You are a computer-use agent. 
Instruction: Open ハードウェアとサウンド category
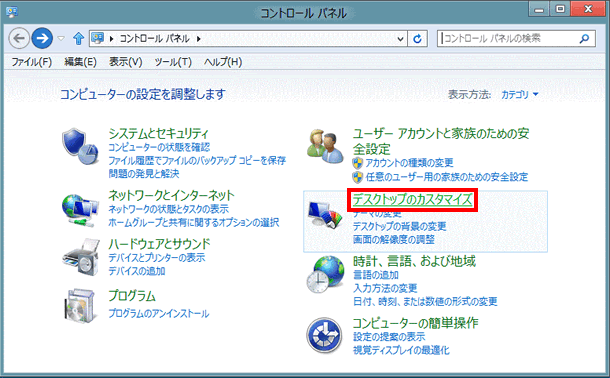coord(159,244)
